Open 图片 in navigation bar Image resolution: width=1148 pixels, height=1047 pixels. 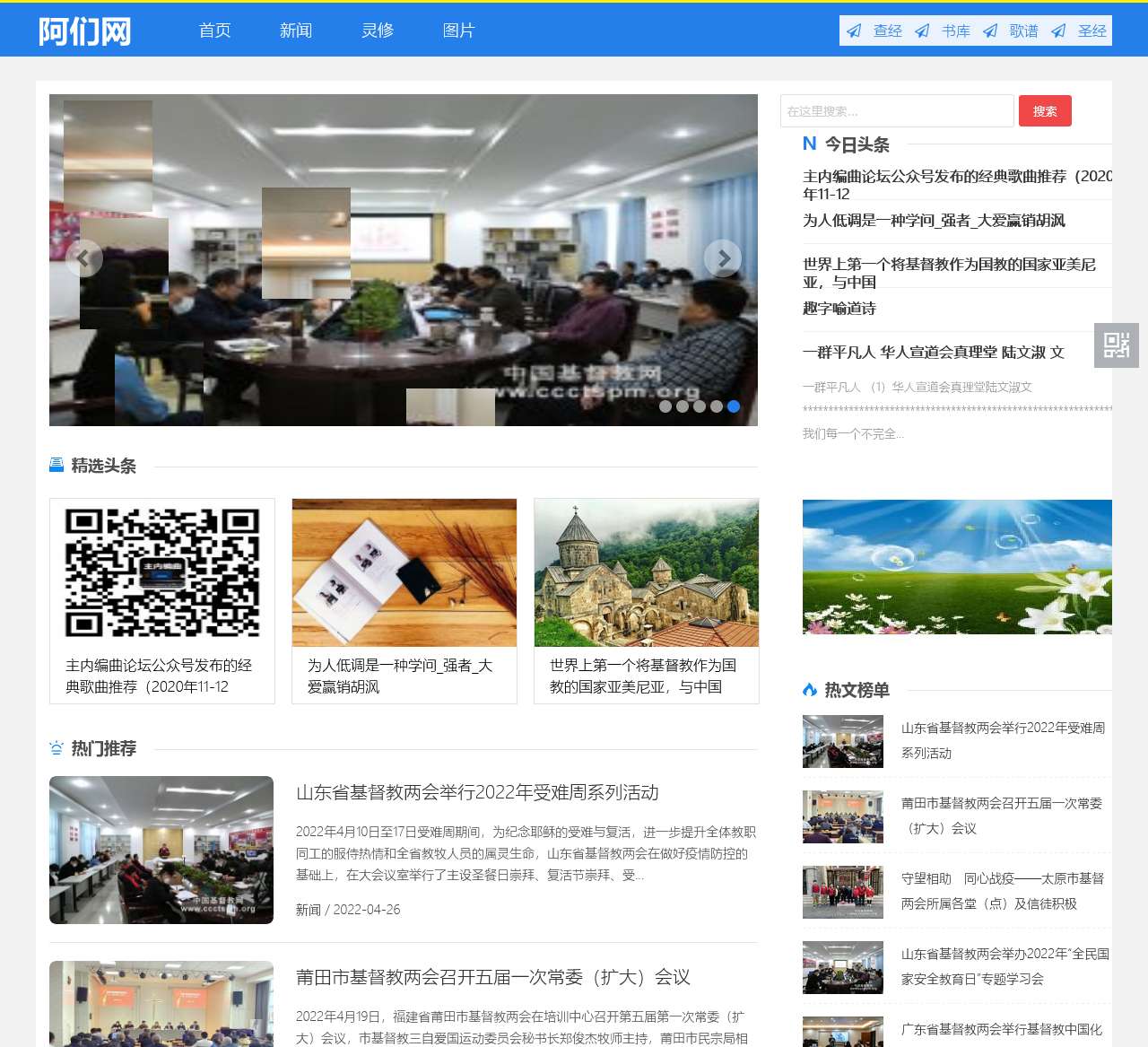(458, 31)
